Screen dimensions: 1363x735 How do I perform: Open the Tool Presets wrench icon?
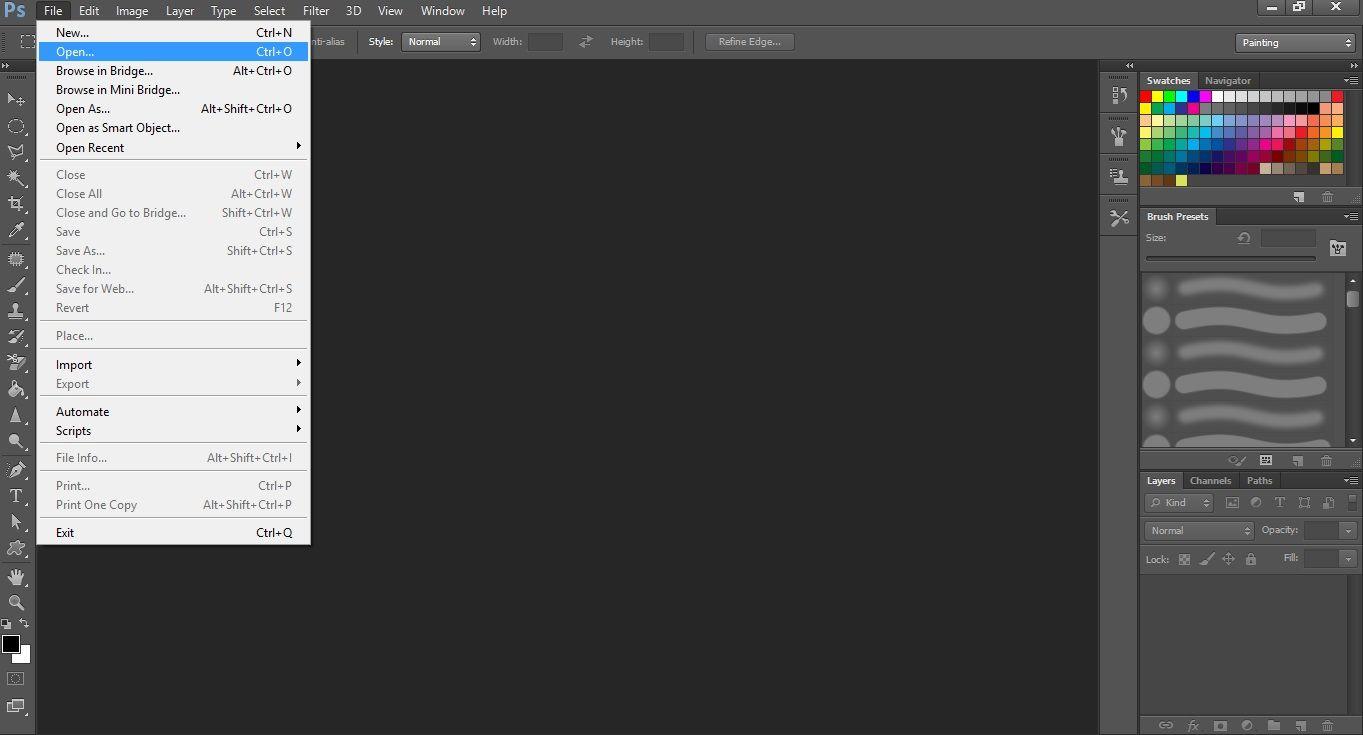click(x=1119, y=218)
